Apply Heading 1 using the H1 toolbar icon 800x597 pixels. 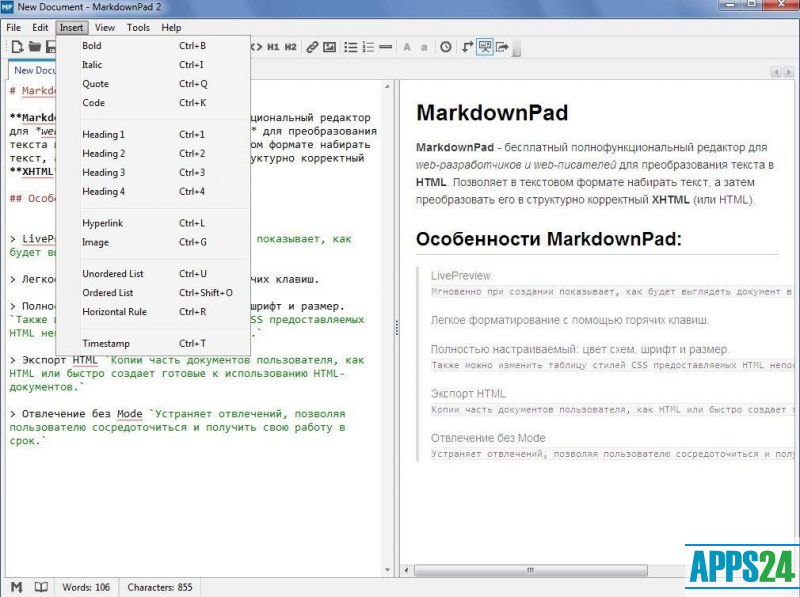coord(273,47)
